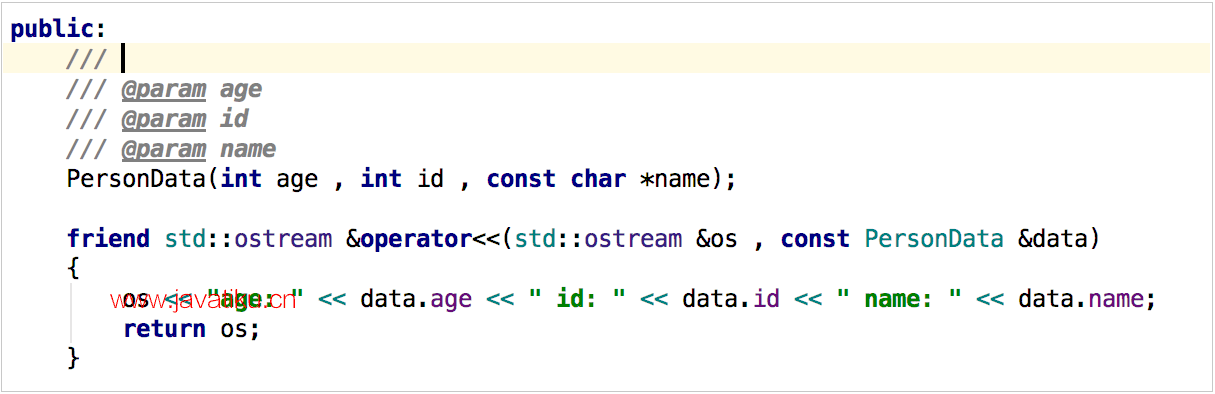Image resolution: width=1215 pixels, height=394 pixels.
Task: Place cursor after the empty /// comment
Action: point(122,59)
